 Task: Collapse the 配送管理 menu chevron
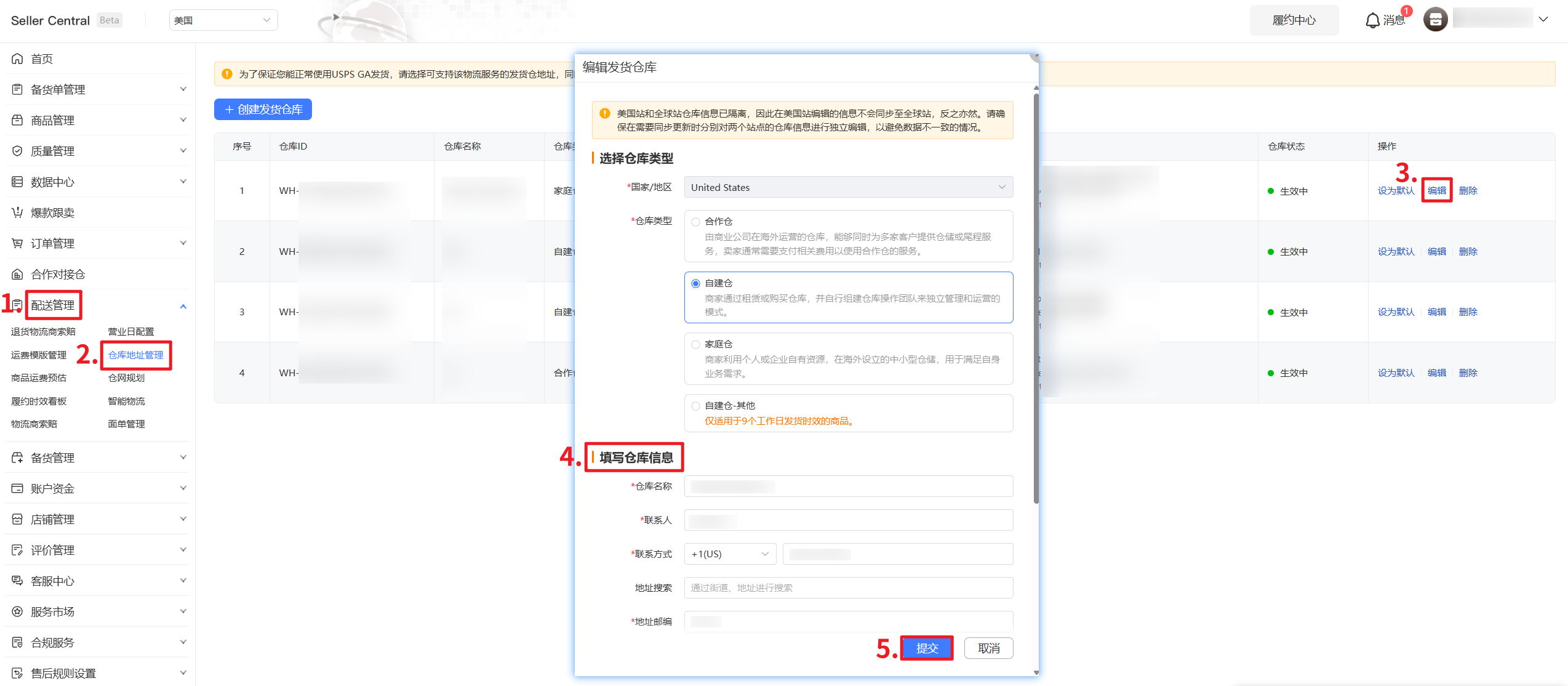pyautogui.click(x=183, y=306)
